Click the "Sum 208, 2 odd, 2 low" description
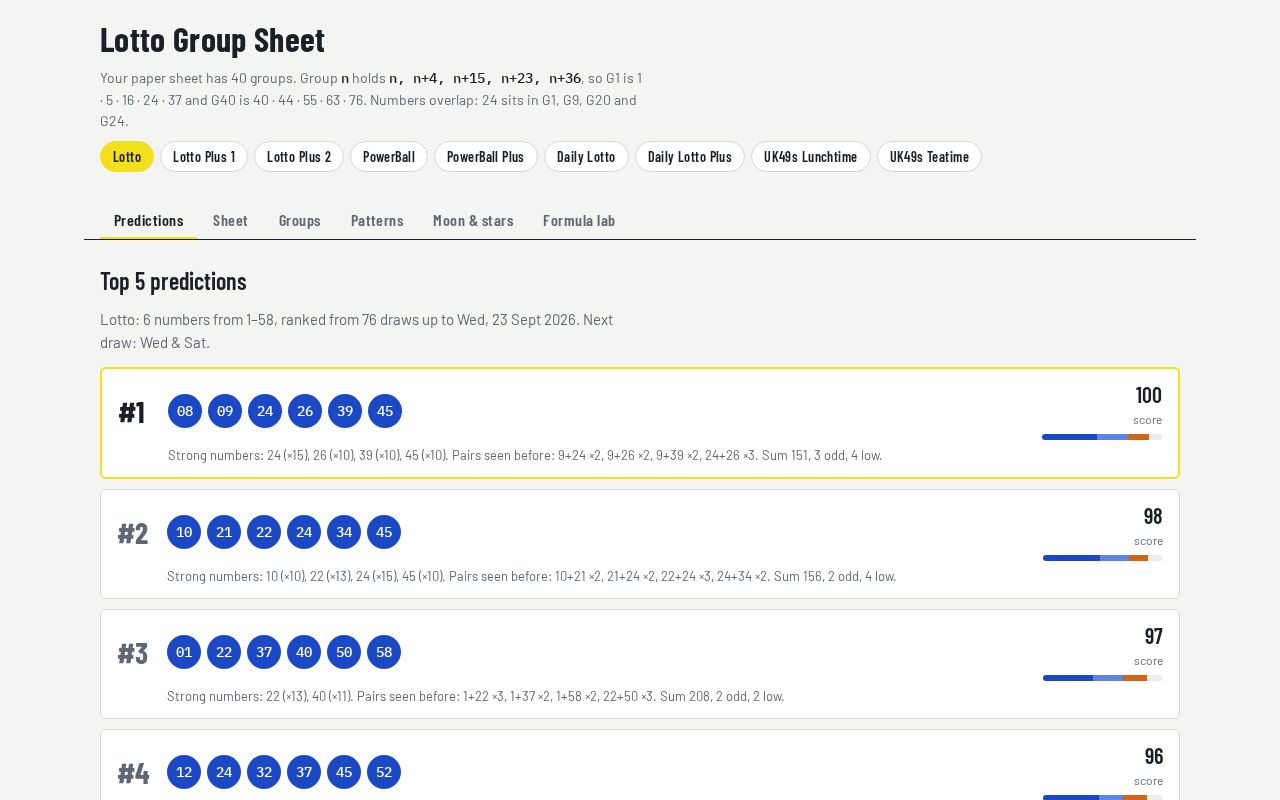The height and width of the screenshot is (800, 1280). 722,696
